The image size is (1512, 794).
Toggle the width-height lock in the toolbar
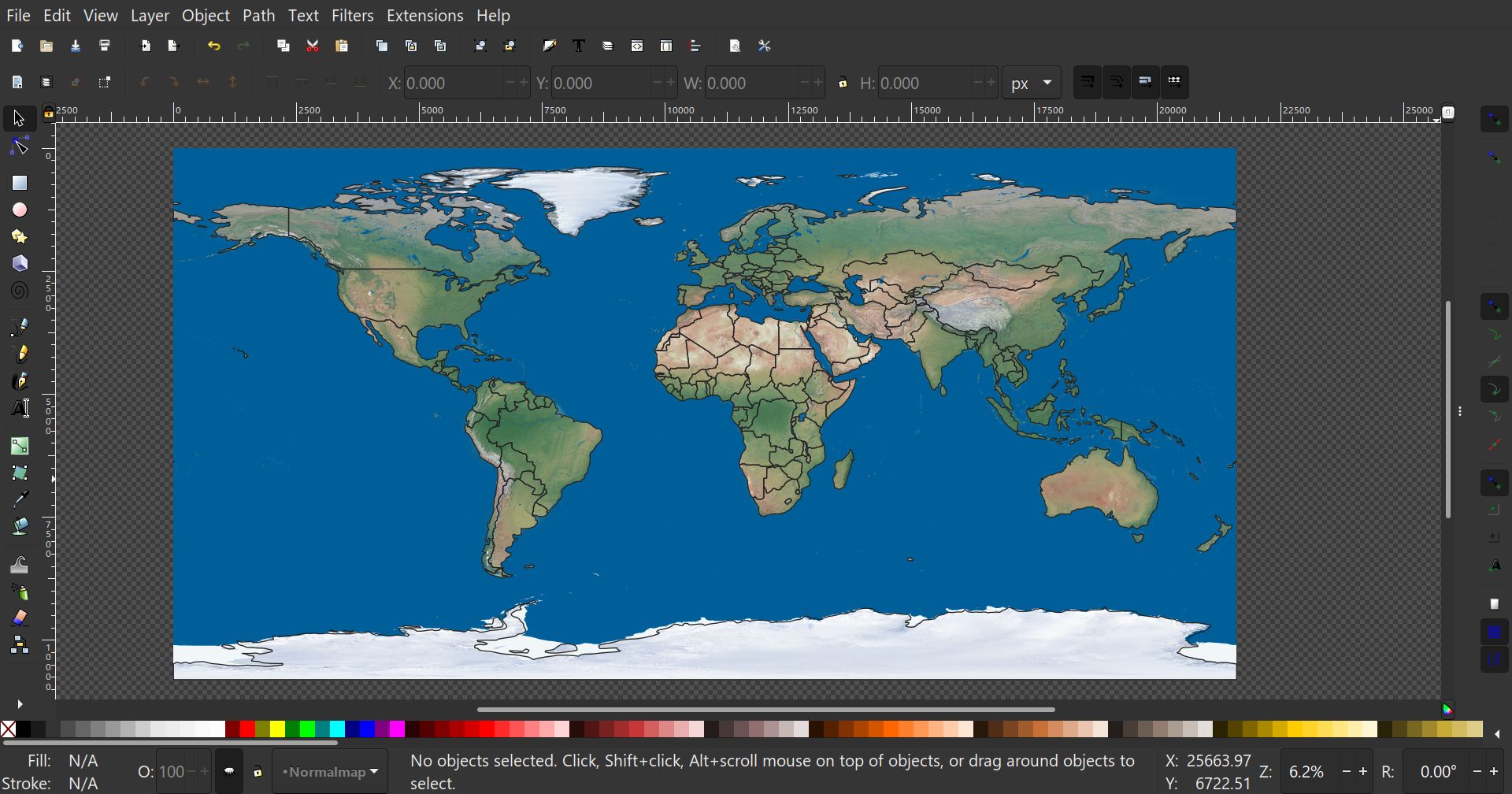click(x=842, y=82)
